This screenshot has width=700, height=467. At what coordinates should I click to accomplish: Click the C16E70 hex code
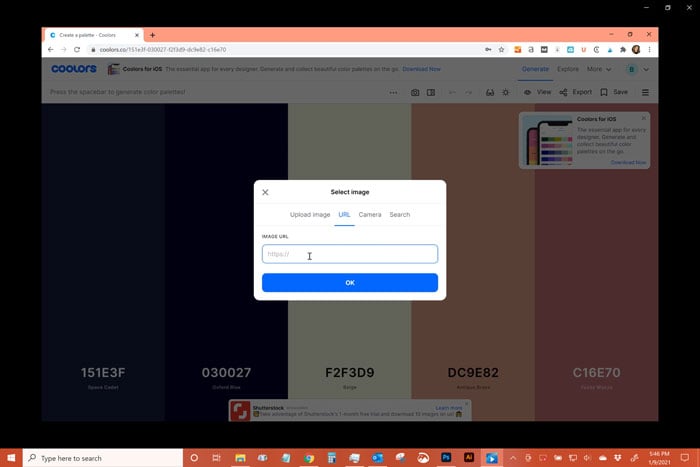[x=596, y=372]
